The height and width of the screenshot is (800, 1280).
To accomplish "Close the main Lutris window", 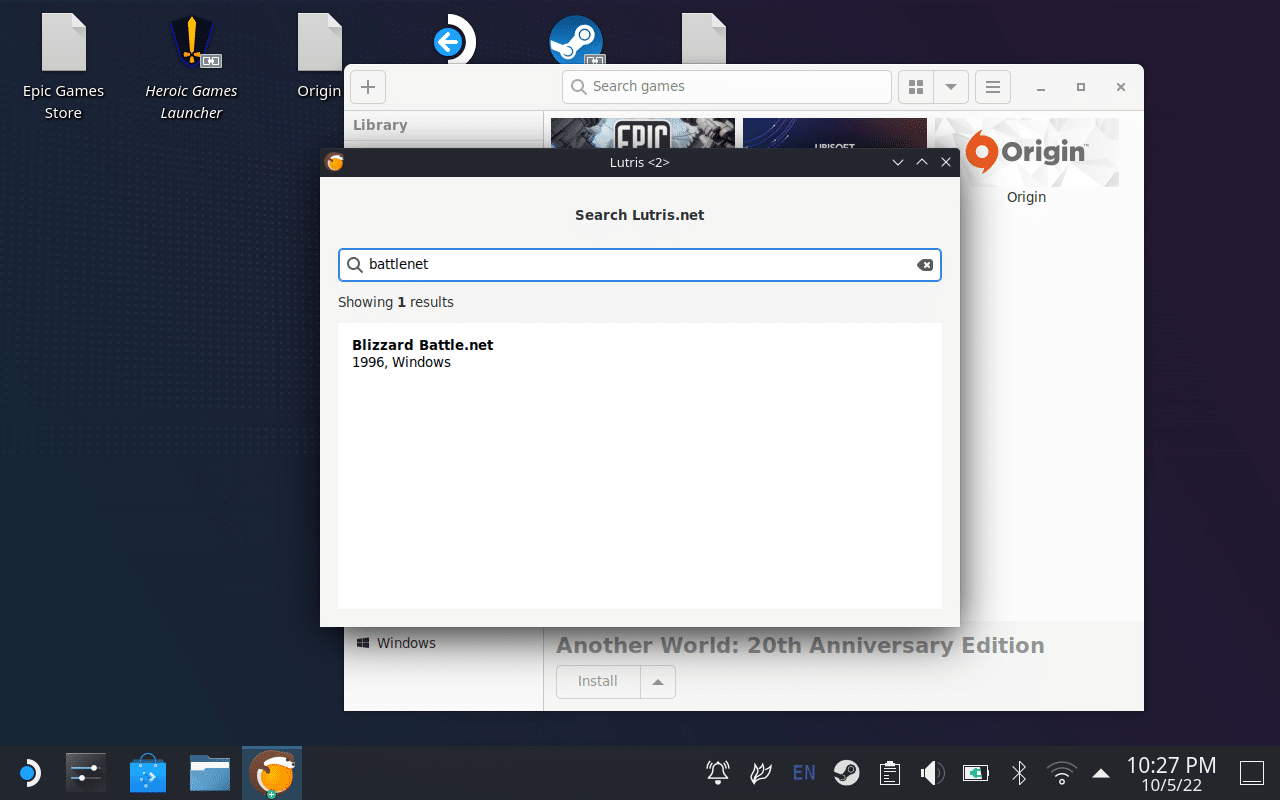I will [1121, 87].
